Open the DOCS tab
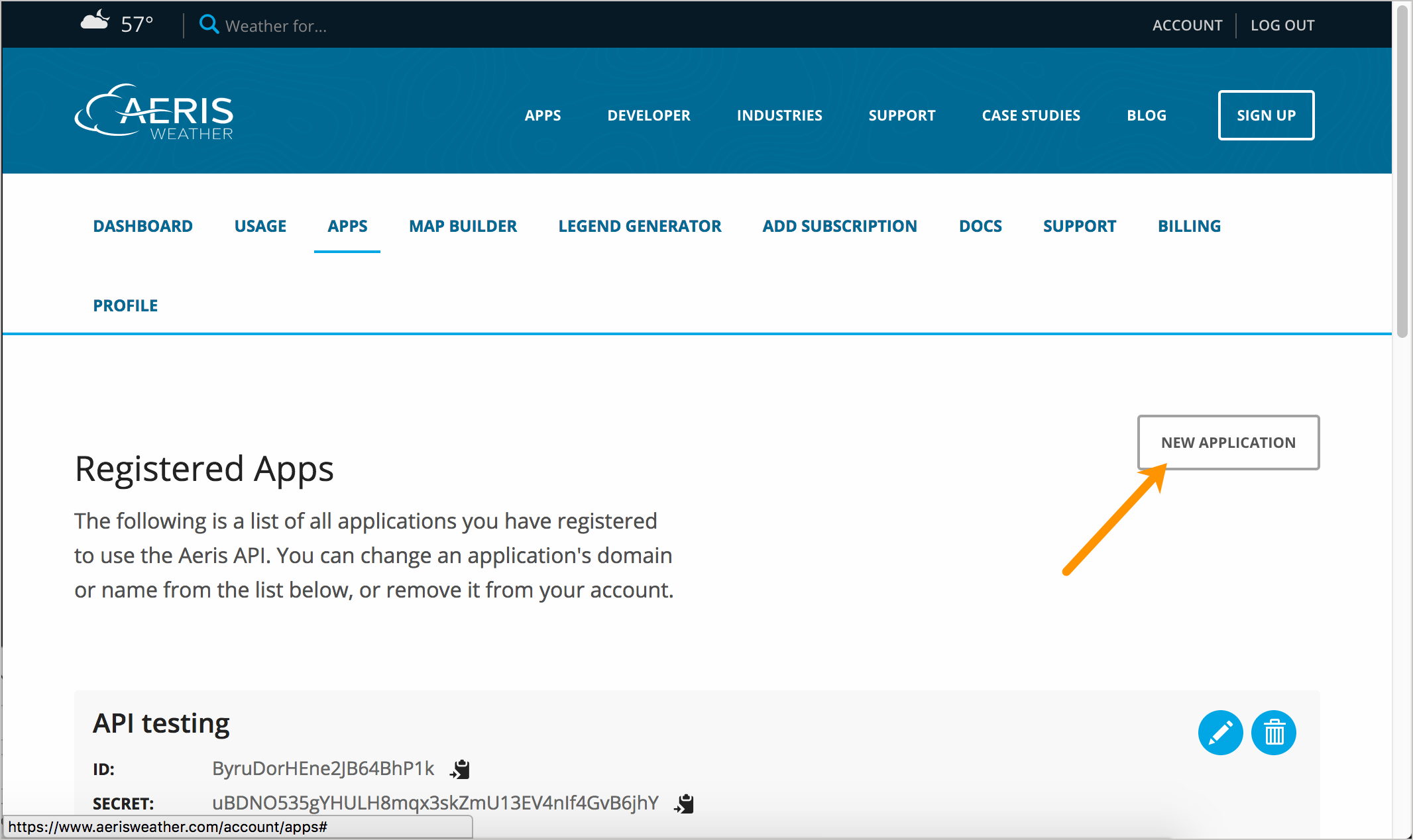Viewport: 1413px width, 840px height. click(980, 226)
